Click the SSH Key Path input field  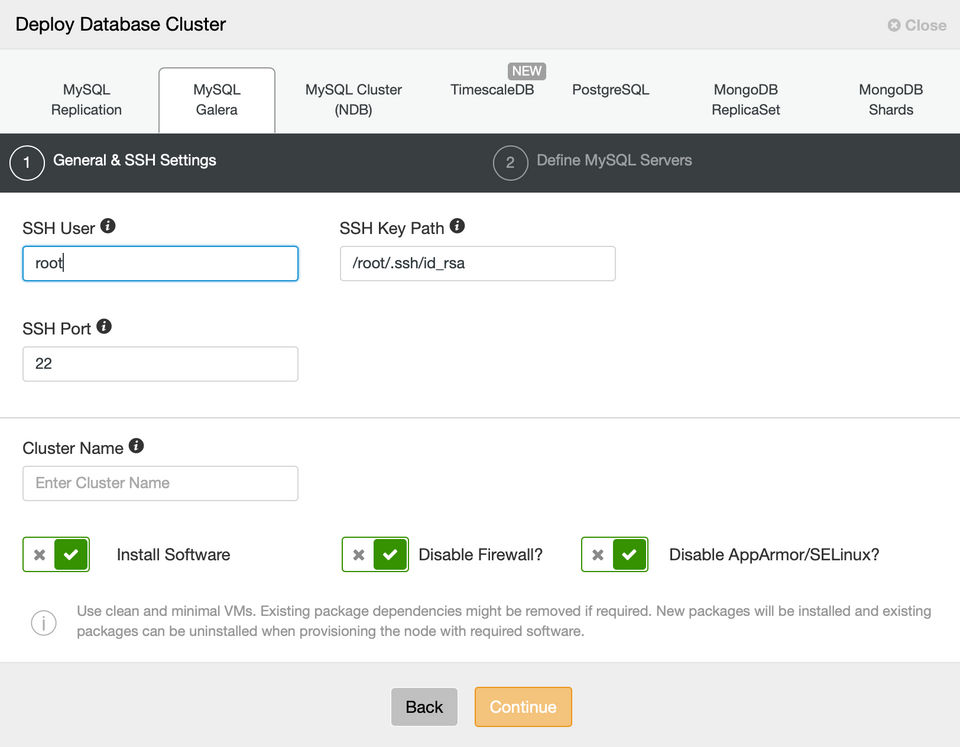coord(477,264)
